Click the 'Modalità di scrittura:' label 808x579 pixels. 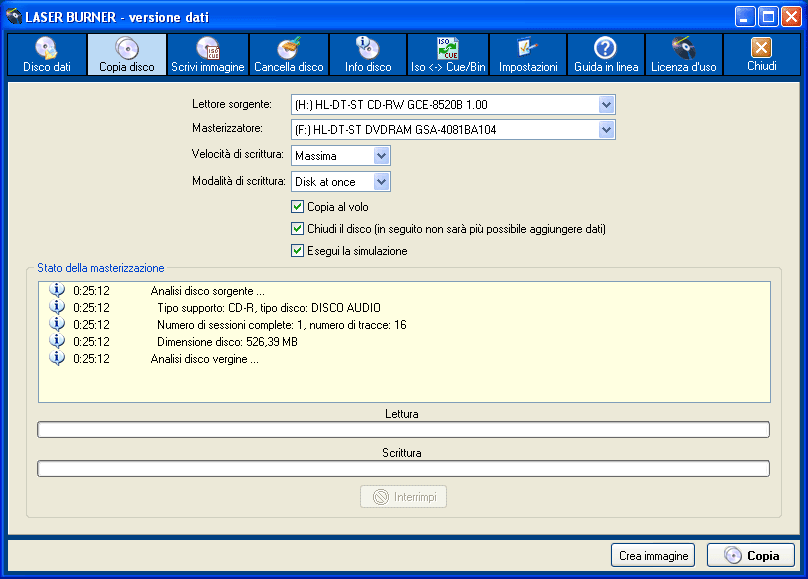[x=239, y=181]
